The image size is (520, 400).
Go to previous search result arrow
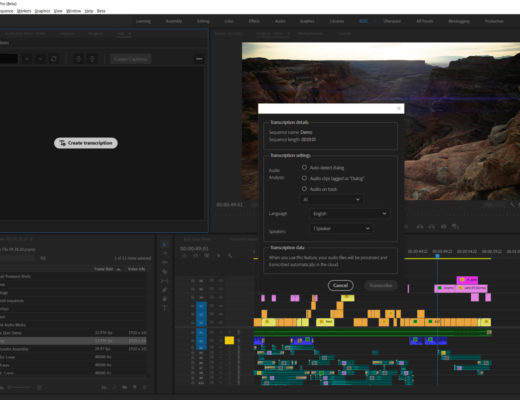27,59
